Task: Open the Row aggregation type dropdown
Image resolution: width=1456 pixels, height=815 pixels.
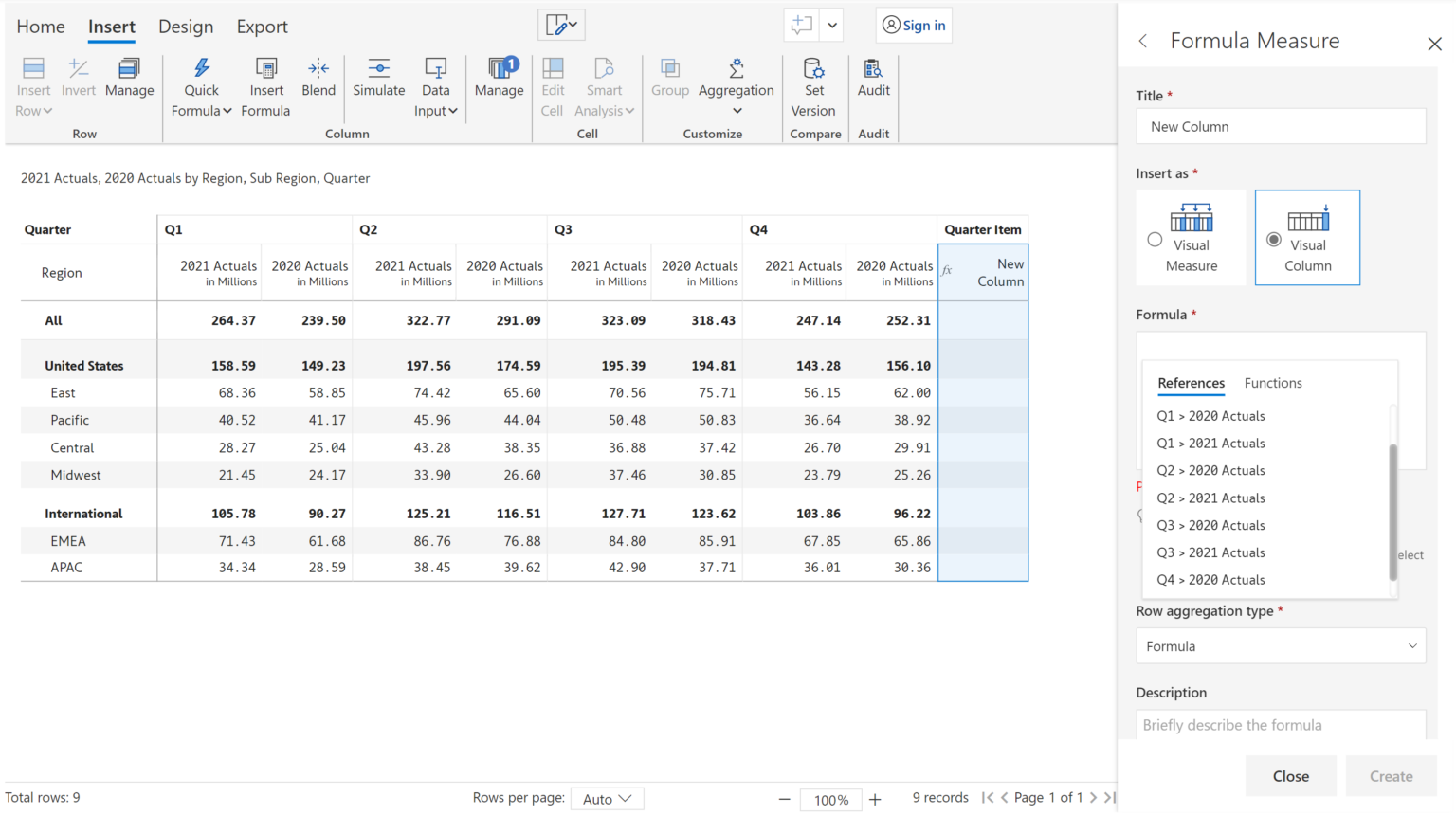Action: 1281,645
